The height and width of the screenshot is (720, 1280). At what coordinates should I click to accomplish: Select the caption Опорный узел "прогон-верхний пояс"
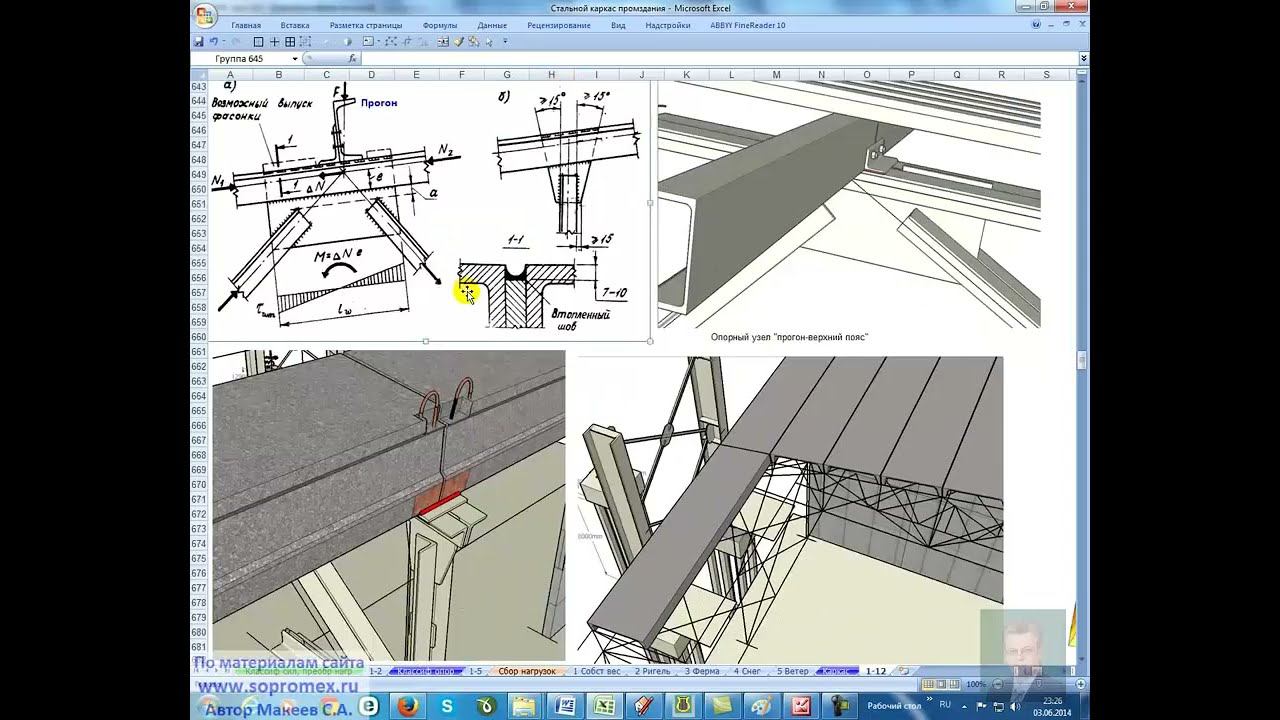point(789,337)
